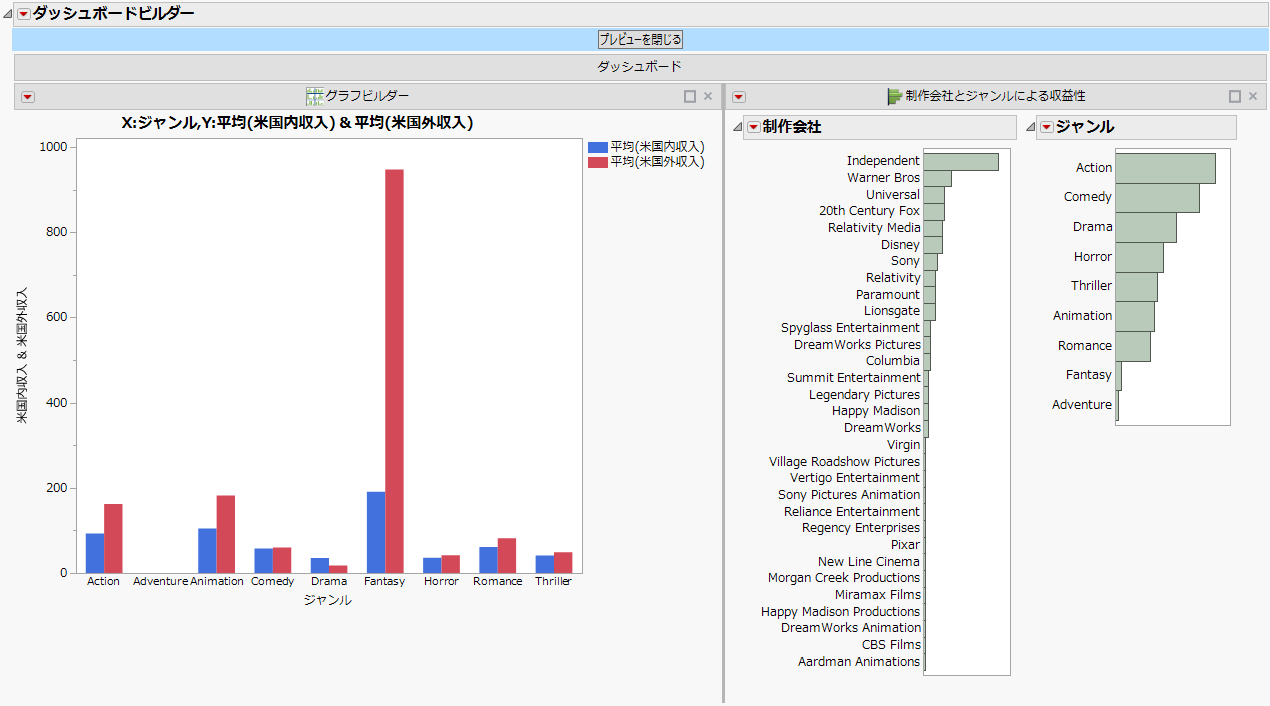Open the red triangle menu on ダッシュボードビルダー
Screen dimensions: 1270x706
pos(23,14)
